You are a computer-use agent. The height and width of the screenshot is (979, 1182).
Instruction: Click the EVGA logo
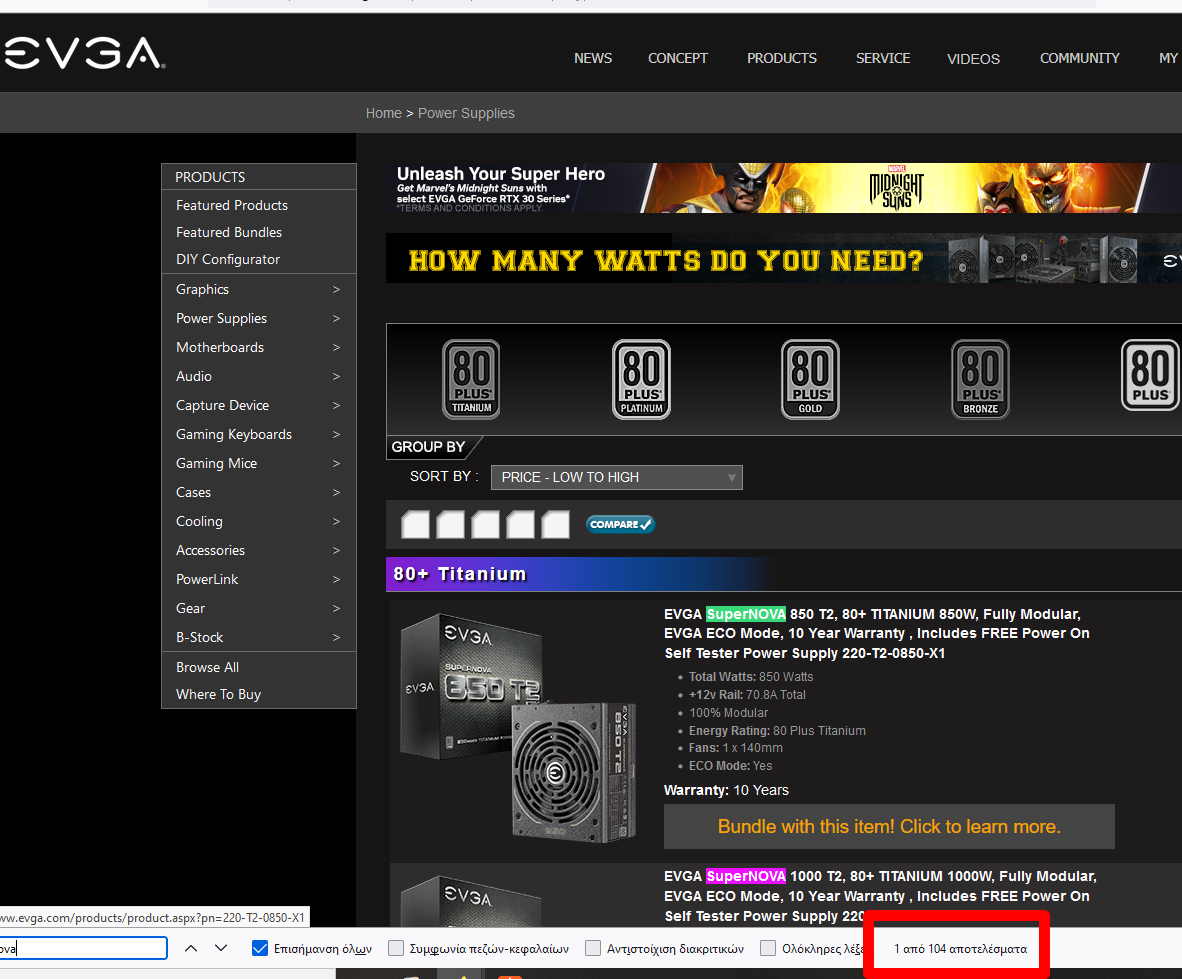pos(84,54)
